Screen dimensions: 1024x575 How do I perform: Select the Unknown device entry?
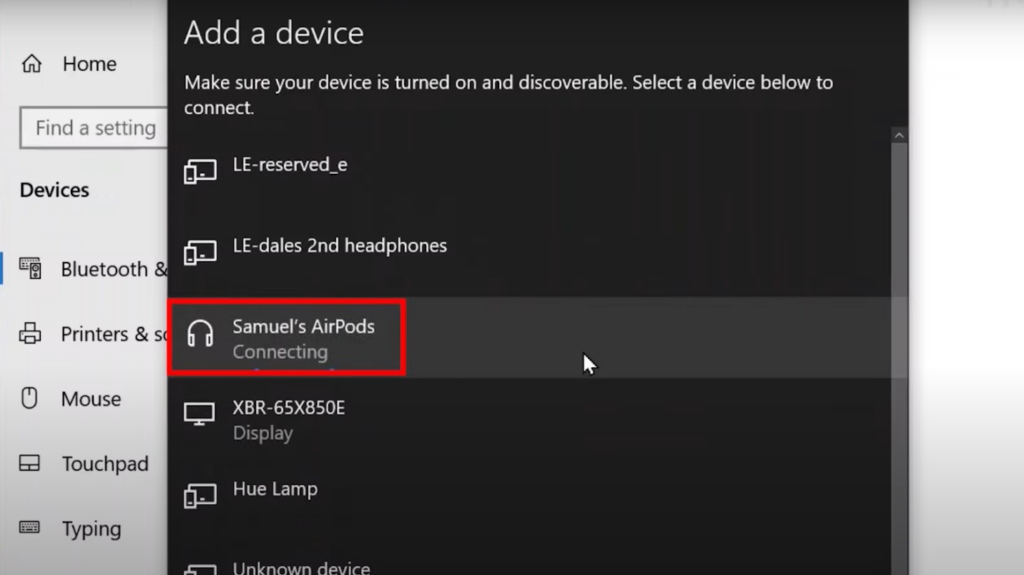click(x=301, y=568)
